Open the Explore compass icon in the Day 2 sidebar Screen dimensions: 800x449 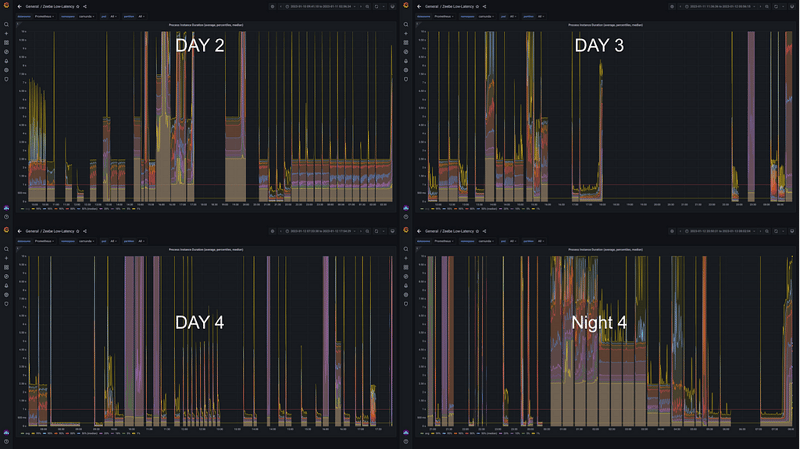[x=7, y=52]
